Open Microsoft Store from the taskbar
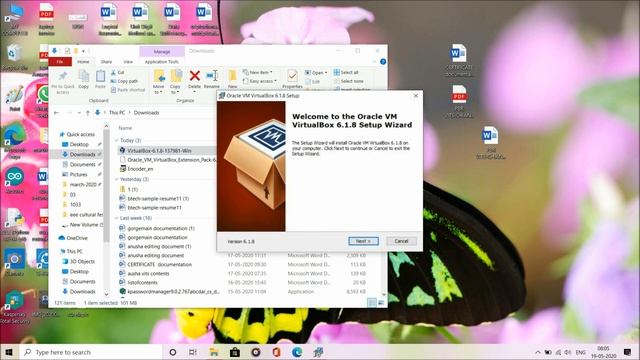The width and height of the screenshot is (640, 360). click(x=235, y=352)
